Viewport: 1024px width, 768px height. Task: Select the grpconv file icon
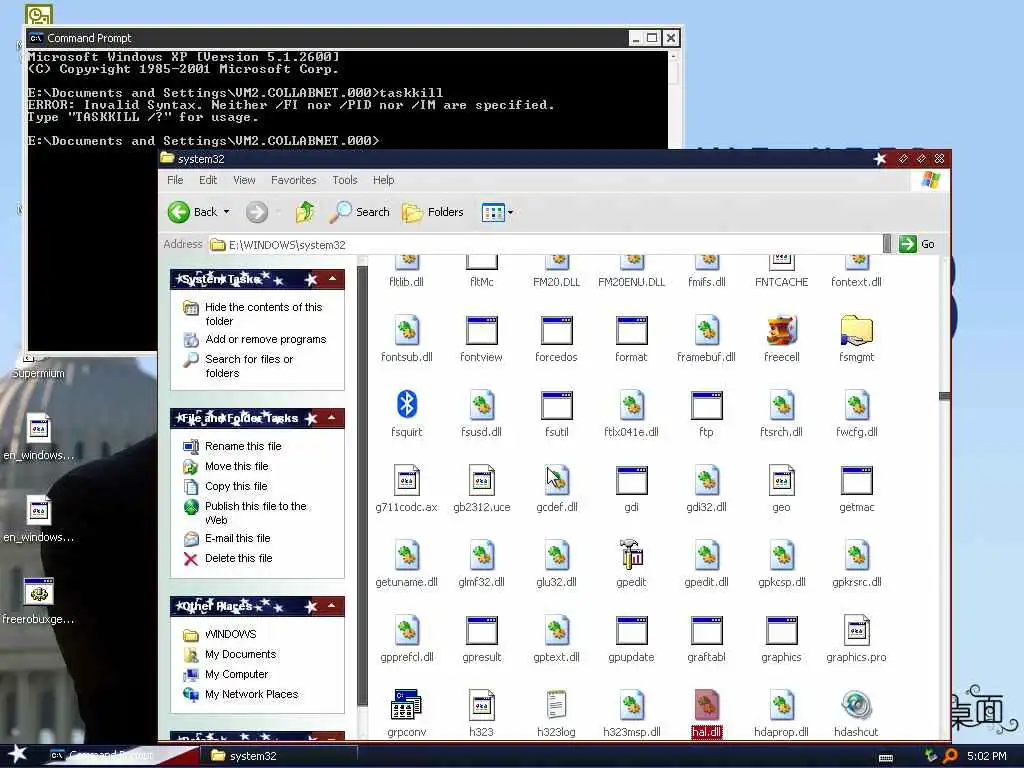tap(406, 705)
